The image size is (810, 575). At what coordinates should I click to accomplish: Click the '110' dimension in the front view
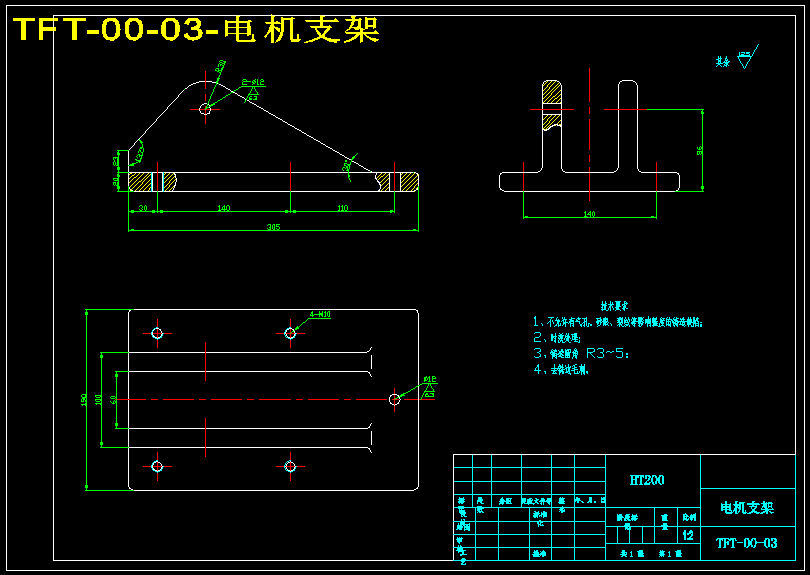(x=342, y=208)
